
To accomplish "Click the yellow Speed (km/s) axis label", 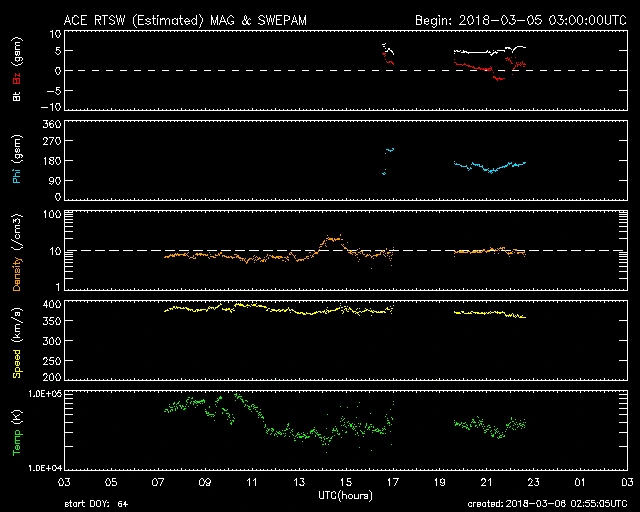I will tap(17, 340).
